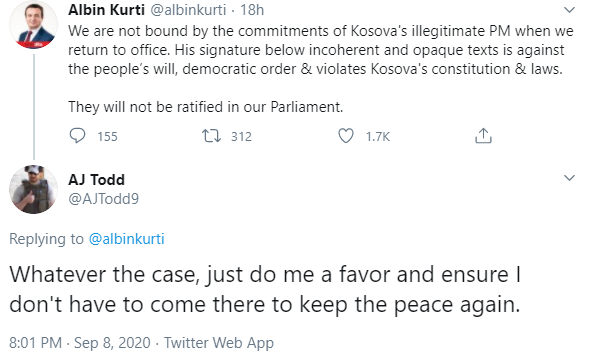
Task: Like Albin Kurti's tweet with heart icon
Action: [346, 136]
